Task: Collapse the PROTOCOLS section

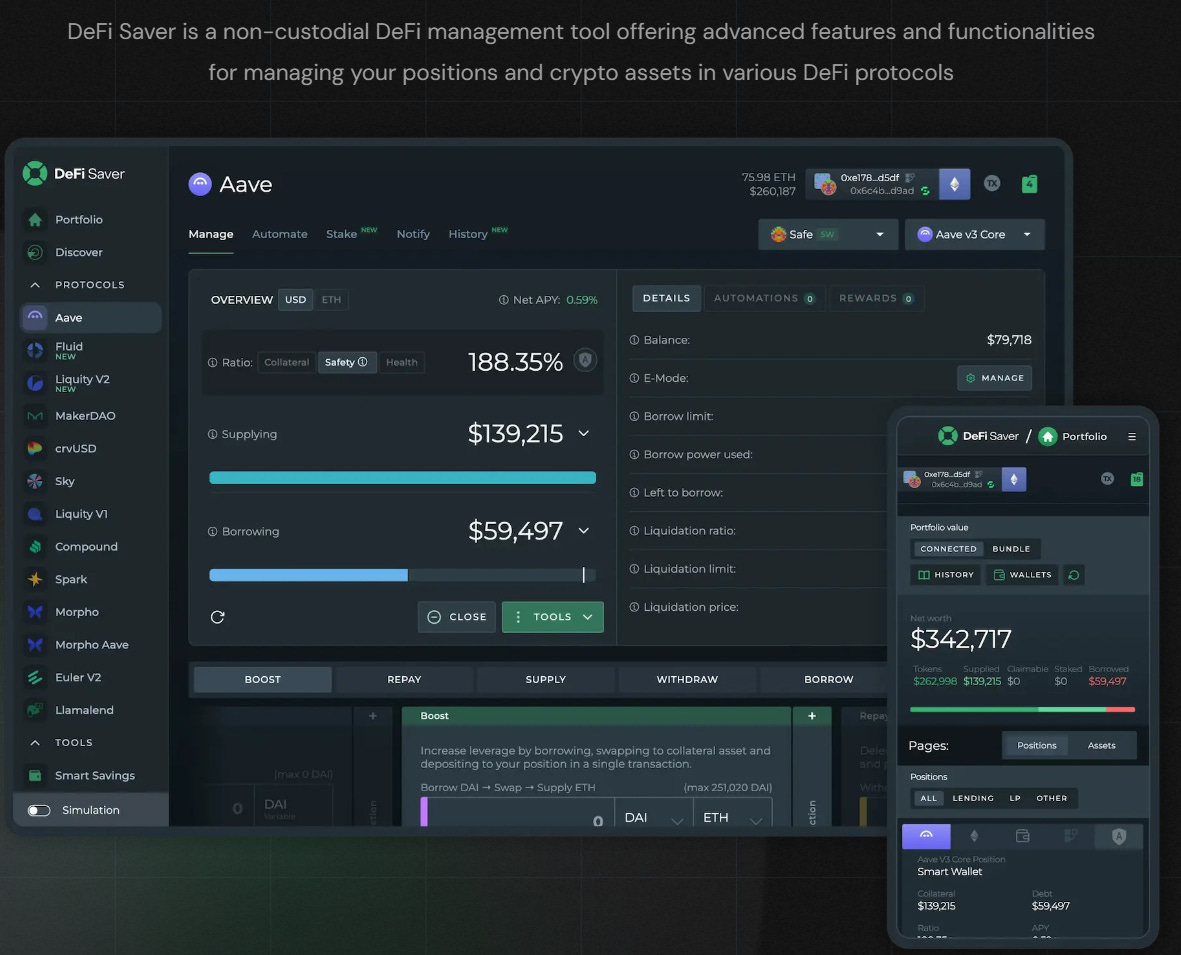Action: 35,285
